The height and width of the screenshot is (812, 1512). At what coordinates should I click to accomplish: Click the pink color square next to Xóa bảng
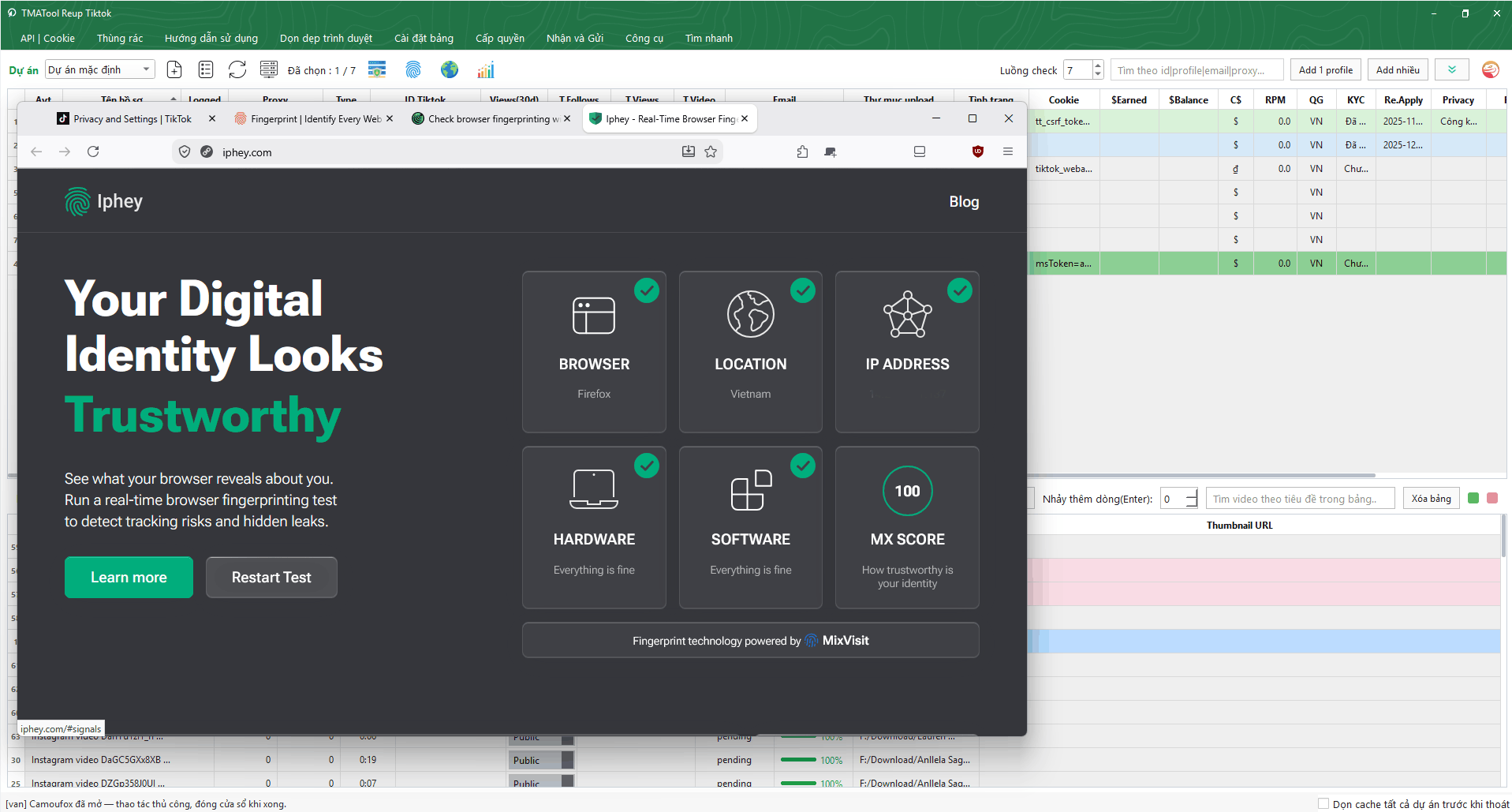[1491, 498]
